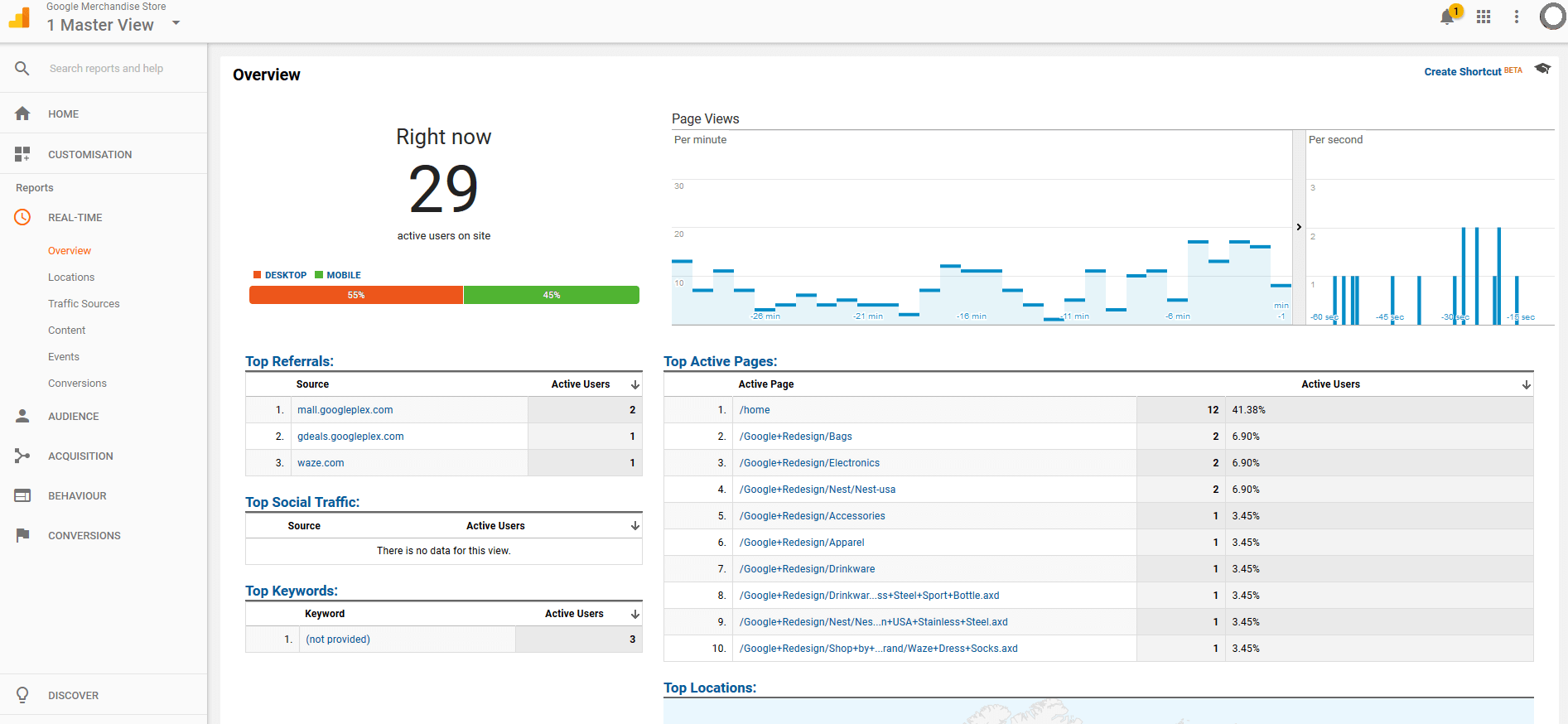Open the /Google+Redesign/Electronics page link
This screenshot has width=1568, height=724.
click(x=809, y=463)
